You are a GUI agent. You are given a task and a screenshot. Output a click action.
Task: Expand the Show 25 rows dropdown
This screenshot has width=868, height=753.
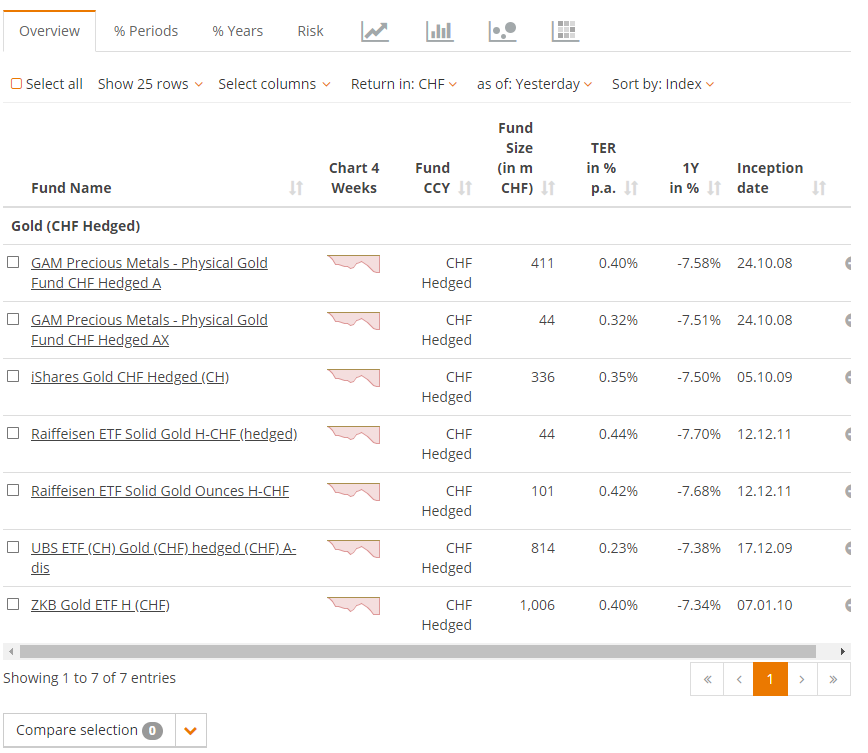pos(150,84)
